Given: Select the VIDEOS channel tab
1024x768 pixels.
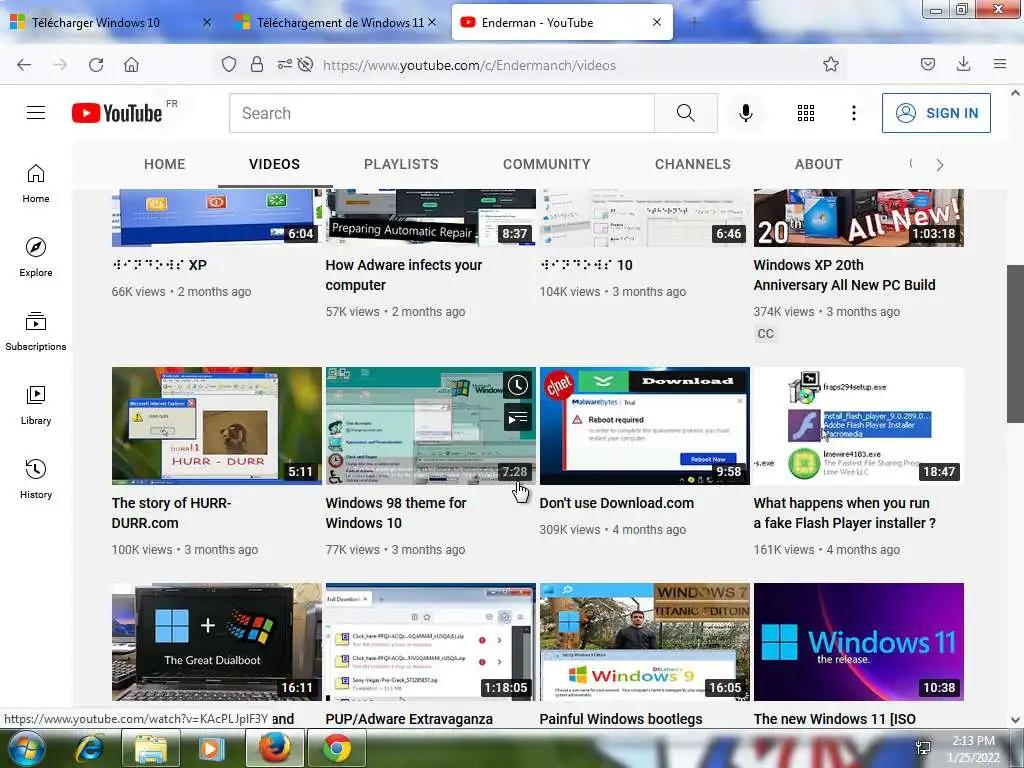Looking at the screenshot, I should [274, 164].
